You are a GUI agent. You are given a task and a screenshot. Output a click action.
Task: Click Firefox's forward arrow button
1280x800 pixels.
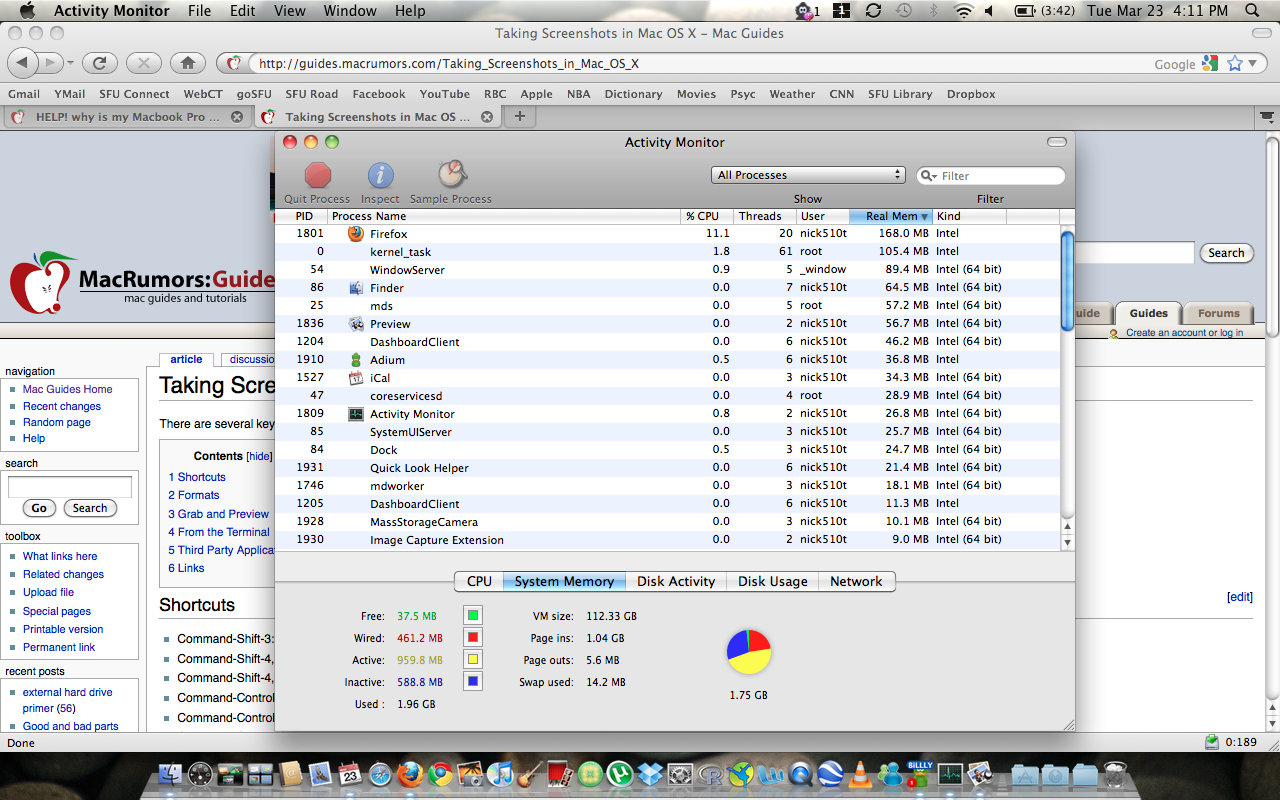point(52,63)
